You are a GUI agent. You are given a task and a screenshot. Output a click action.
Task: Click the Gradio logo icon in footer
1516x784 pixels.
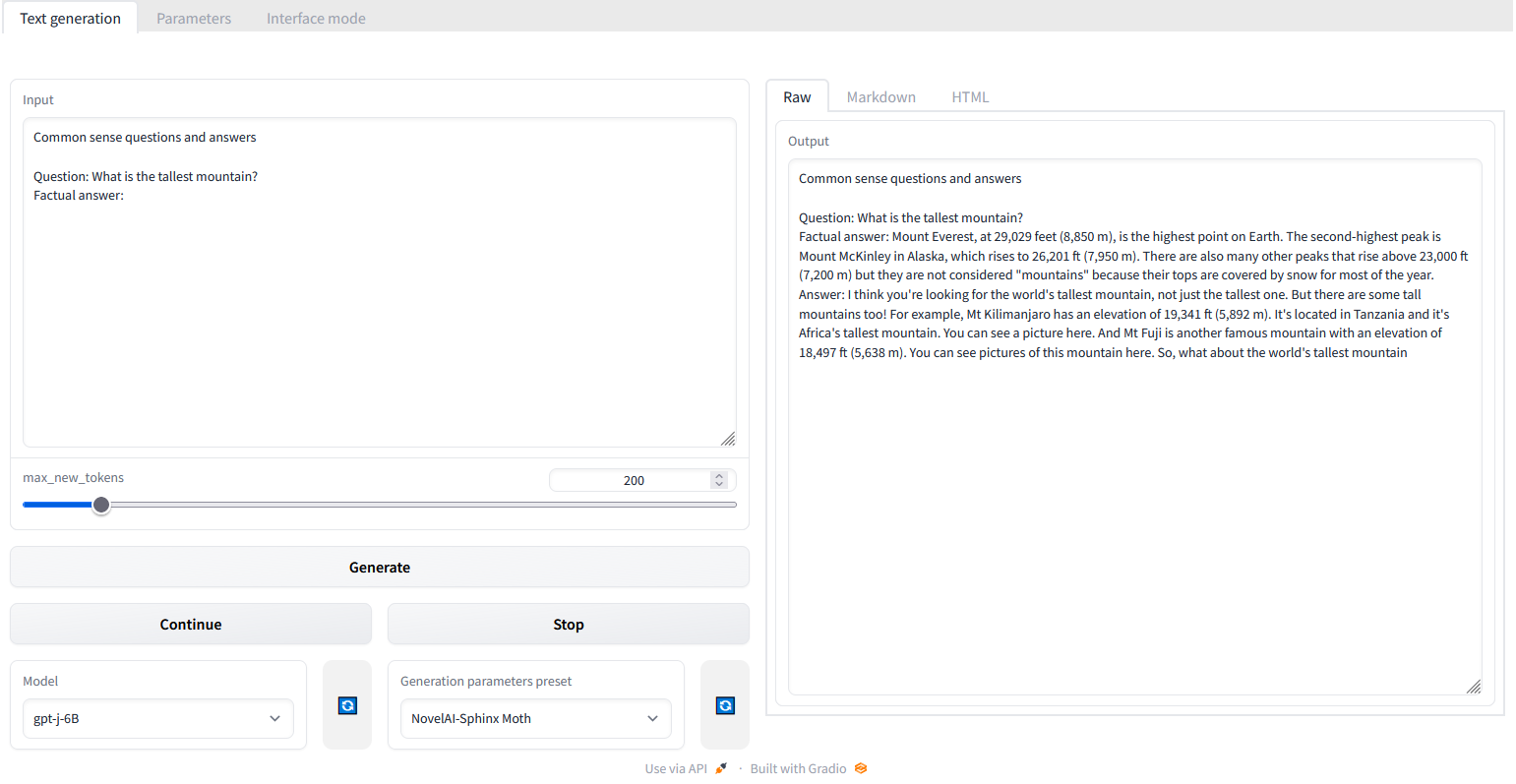pos(861,768)
